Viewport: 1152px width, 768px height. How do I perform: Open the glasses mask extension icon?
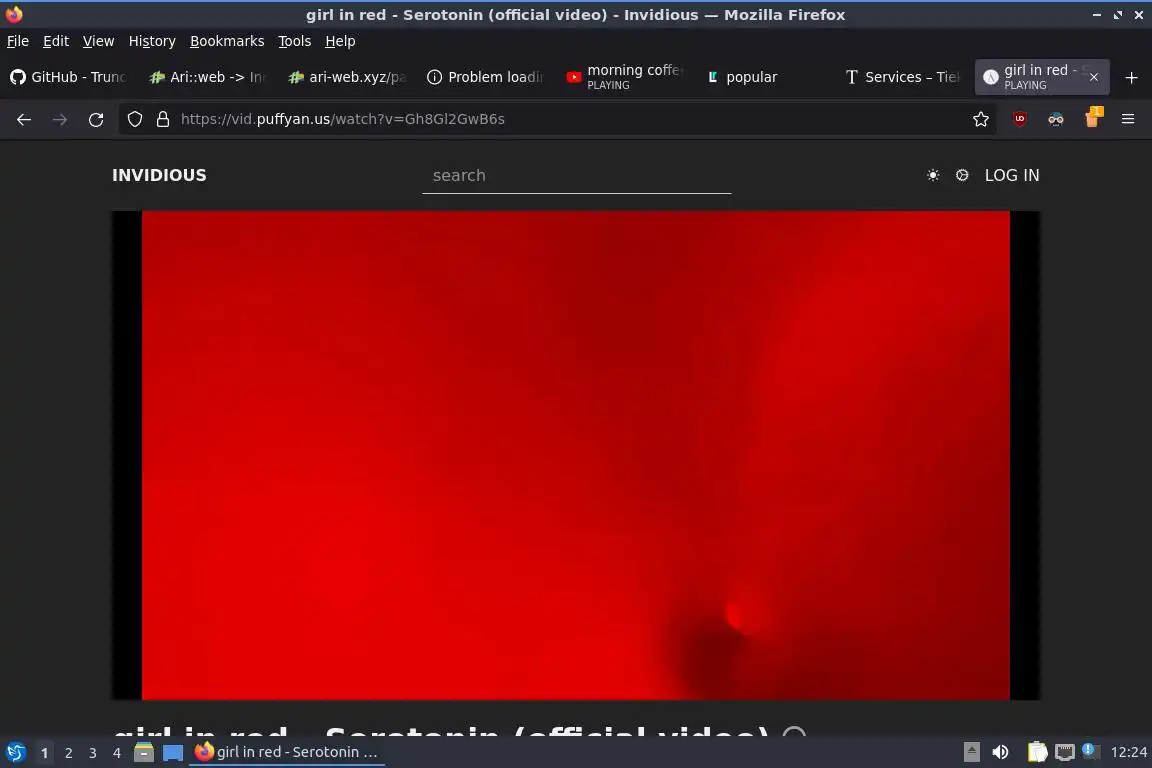click(x=1056, y=119)
